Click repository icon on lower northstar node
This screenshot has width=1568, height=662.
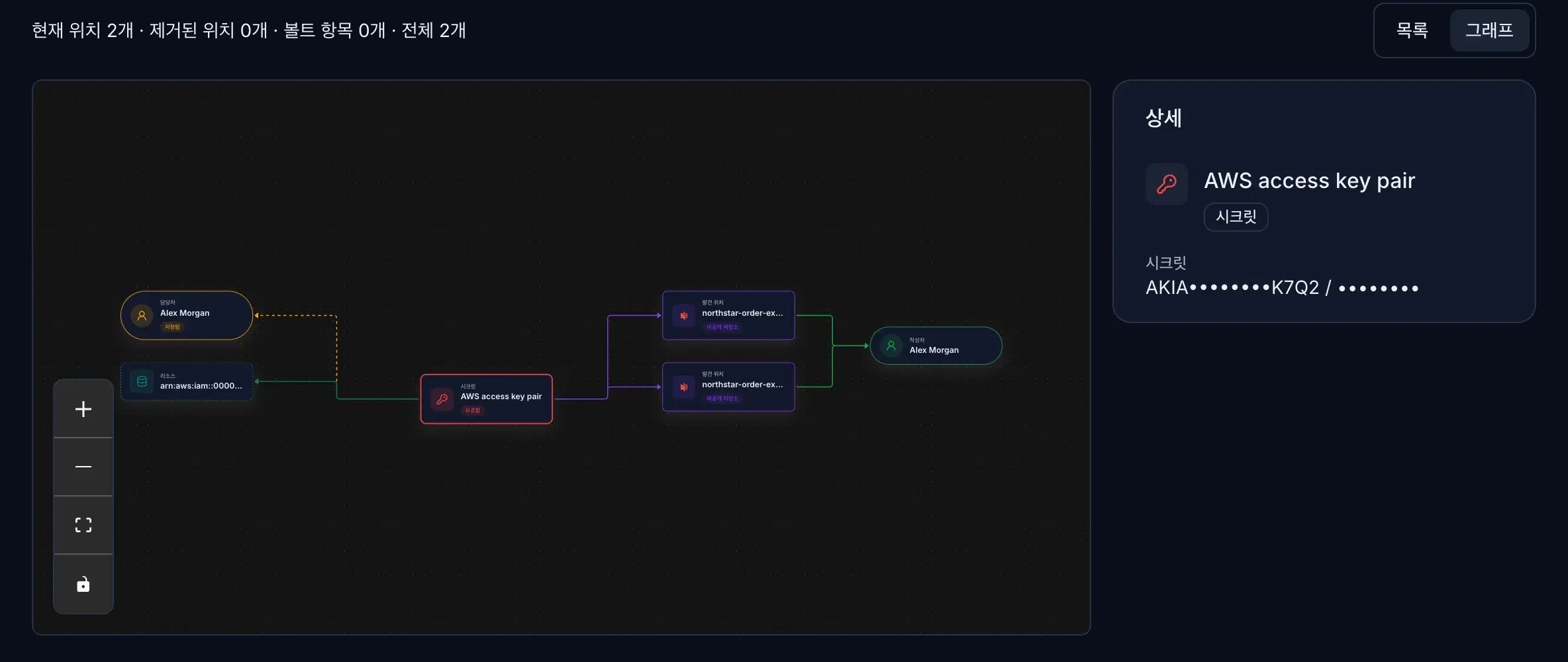point(684,387)
